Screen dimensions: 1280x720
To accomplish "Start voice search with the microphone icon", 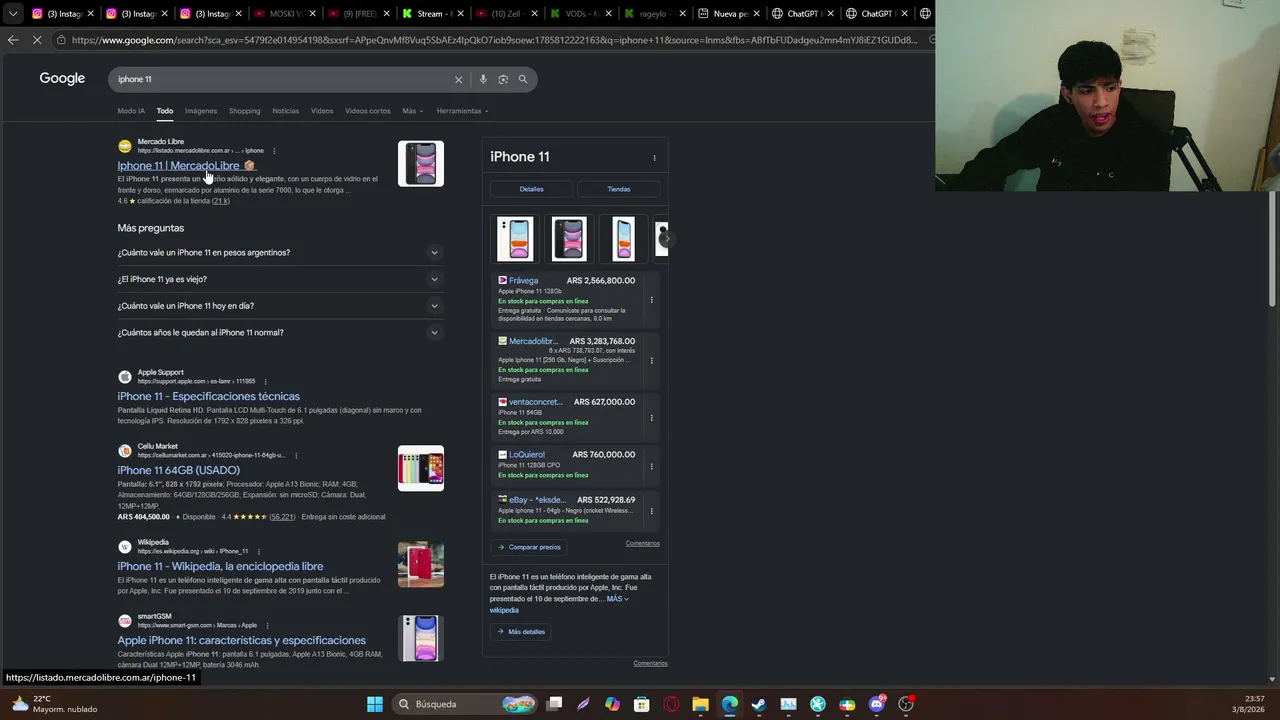I will click(483, 79).
